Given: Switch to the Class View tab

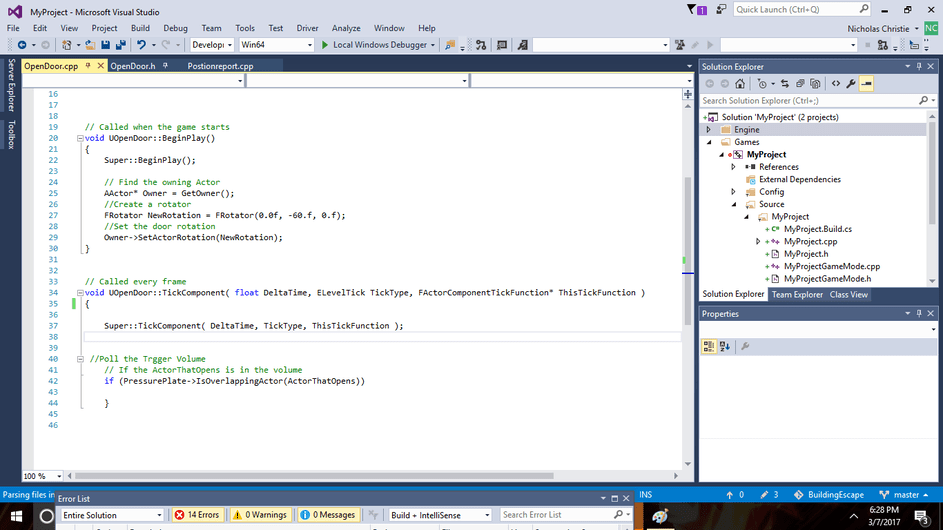Looking at the screenshot, I should coord(848,295).
